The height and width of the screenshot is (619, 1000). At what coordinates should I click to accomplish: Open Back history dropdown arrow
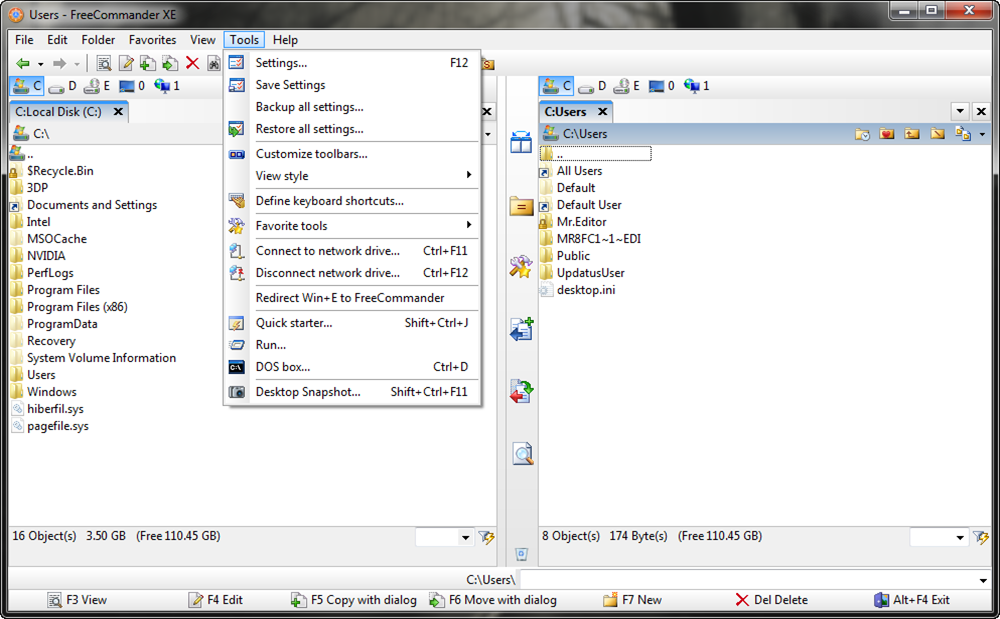[x=40, y=64]
